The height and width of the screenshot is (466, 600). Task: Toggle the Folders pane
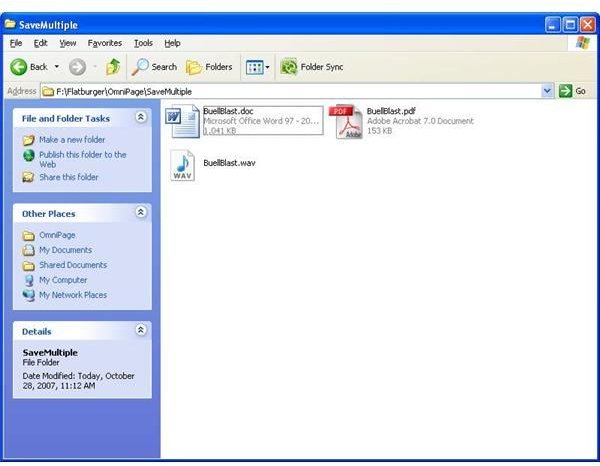[x=209, y=67]
